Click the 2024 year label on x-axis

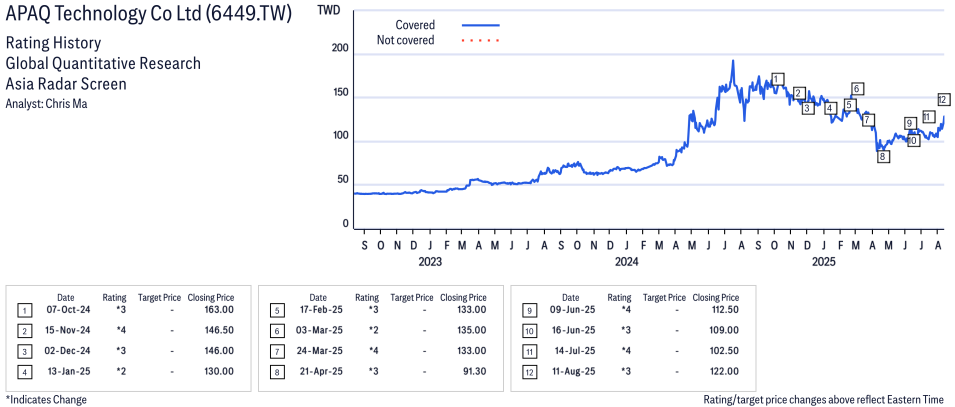(627, 262)
